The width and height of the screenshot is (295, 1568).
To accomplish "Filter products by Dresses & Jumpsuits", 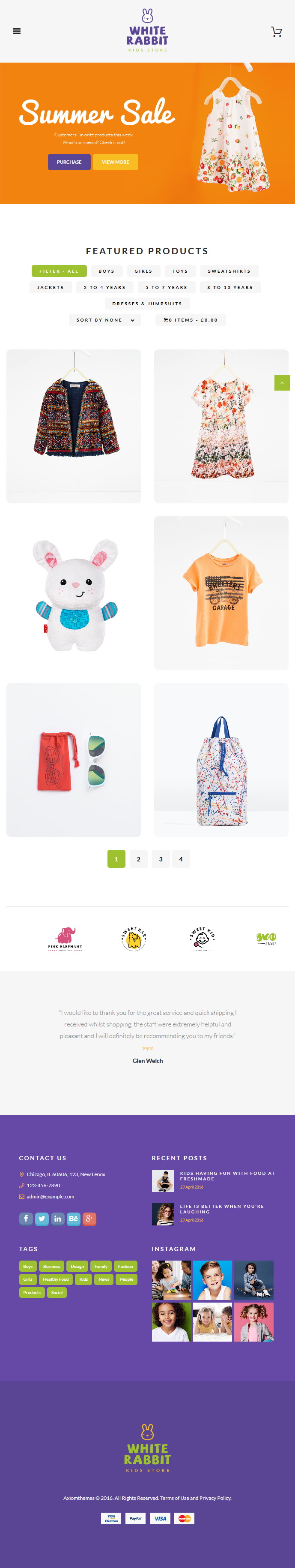I will click(x=147, y=303).
